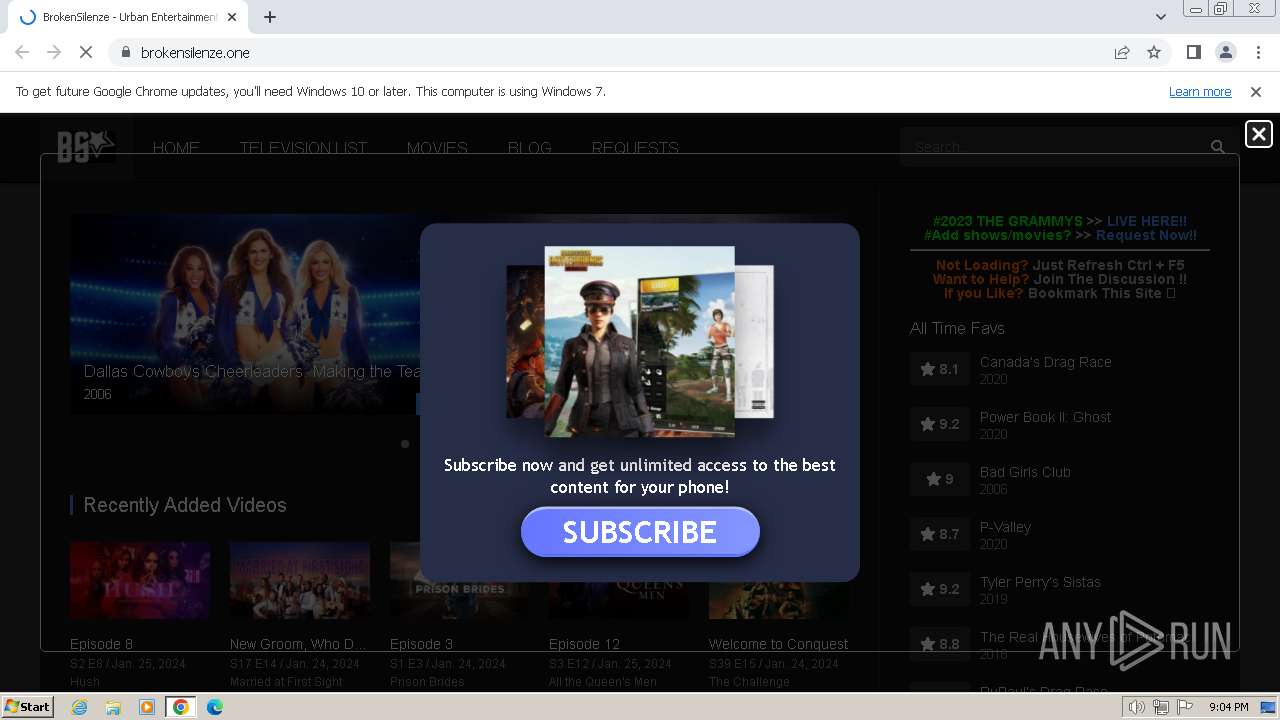
Task: Open Dallas Cowboys Cheerleaders slider banner
Action: click(245, 313)
